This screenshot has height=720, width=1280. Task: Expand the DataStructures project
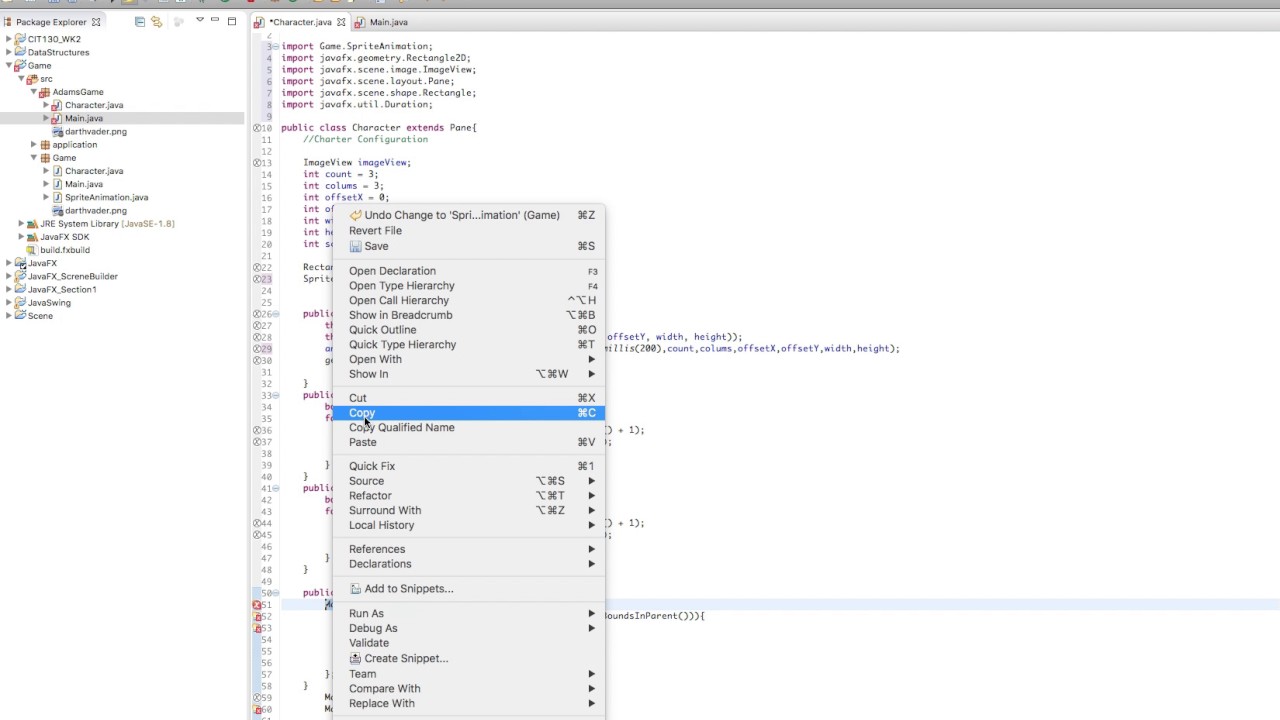(x=9, y=52)
